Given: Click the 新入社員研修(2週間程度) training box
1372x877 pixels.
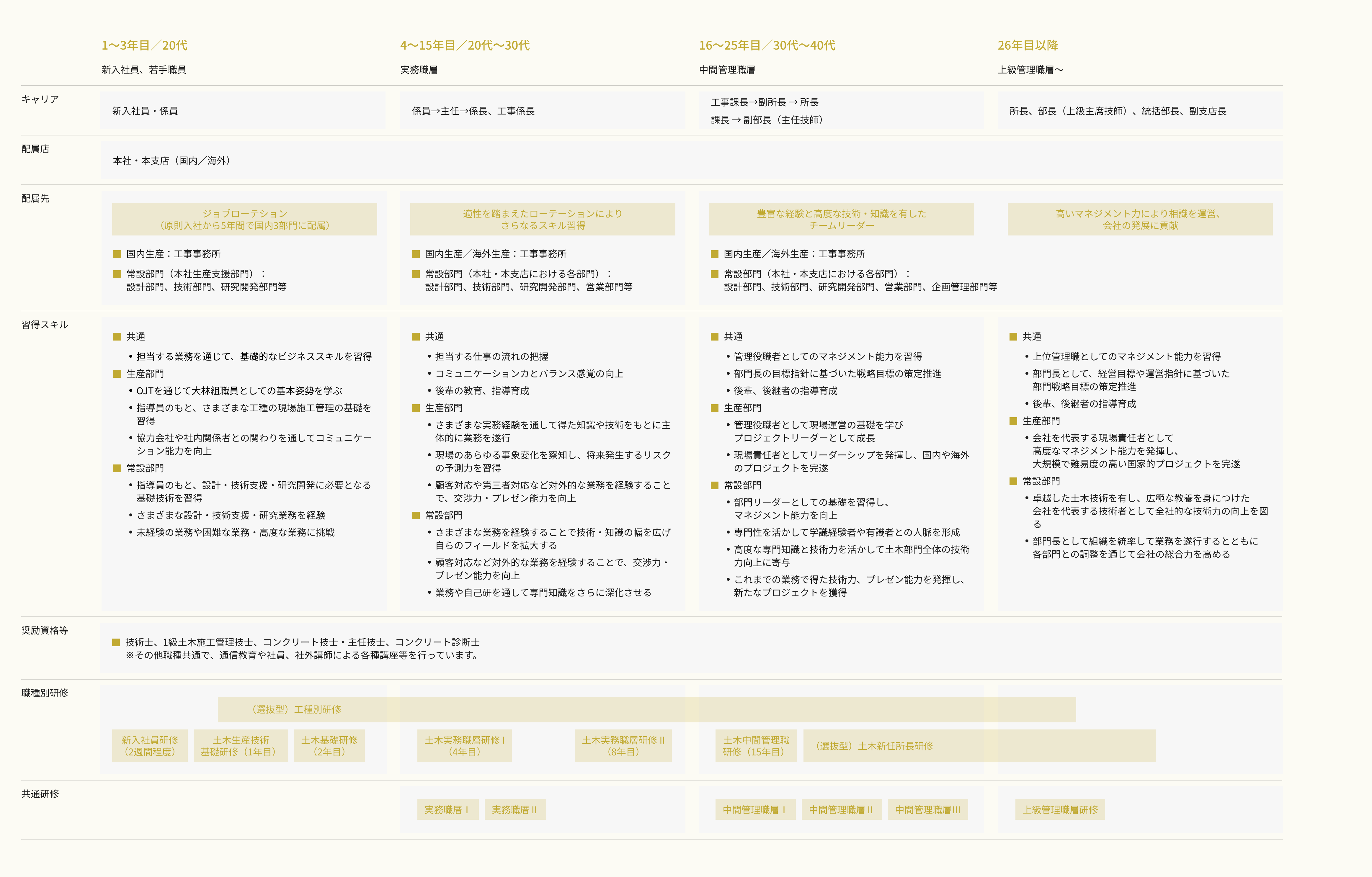Looking at the screenshot, I should click(149, 745).
